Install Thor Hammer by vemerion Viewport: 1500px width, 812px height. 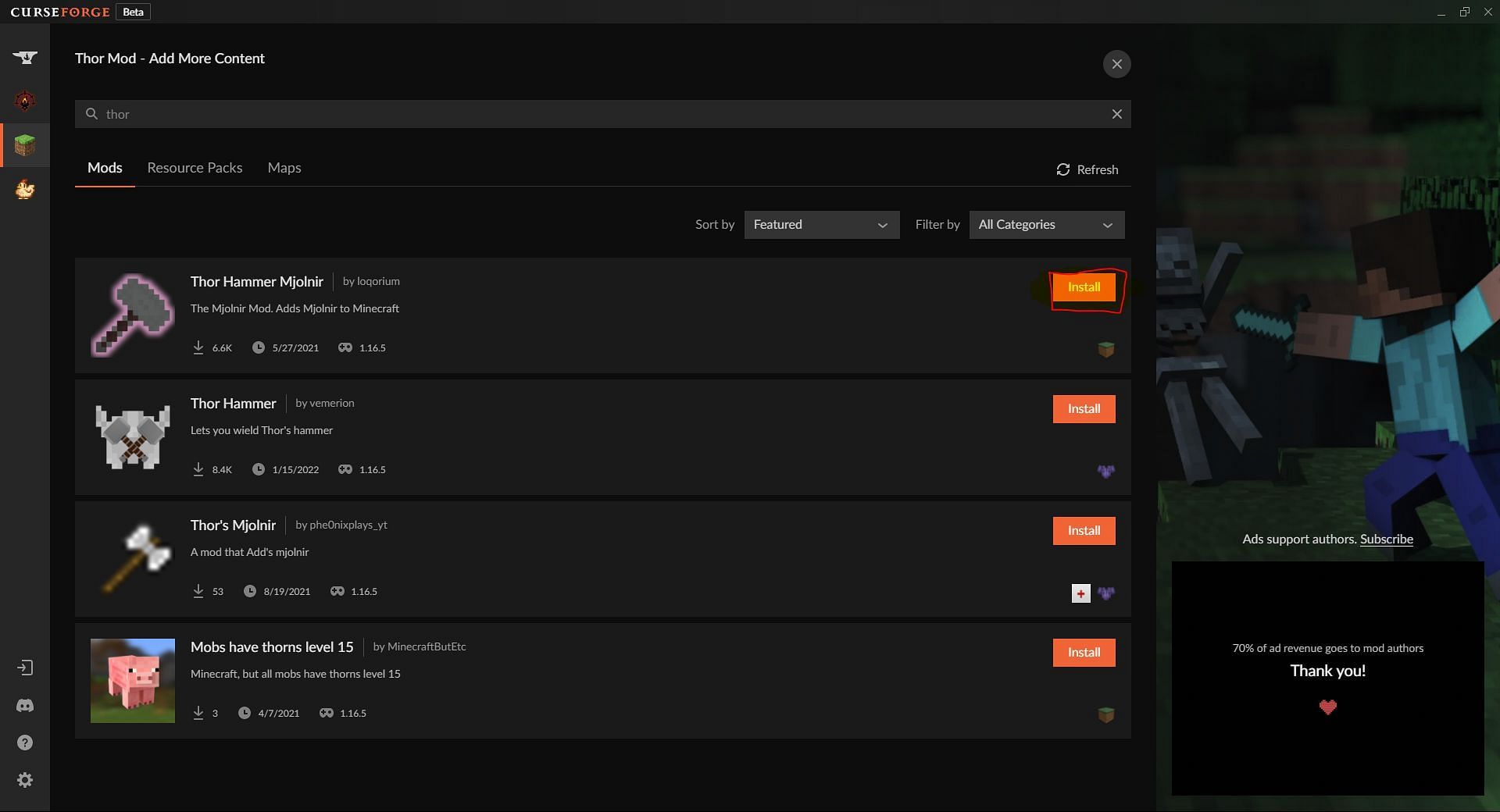(x=1084, y=409)
